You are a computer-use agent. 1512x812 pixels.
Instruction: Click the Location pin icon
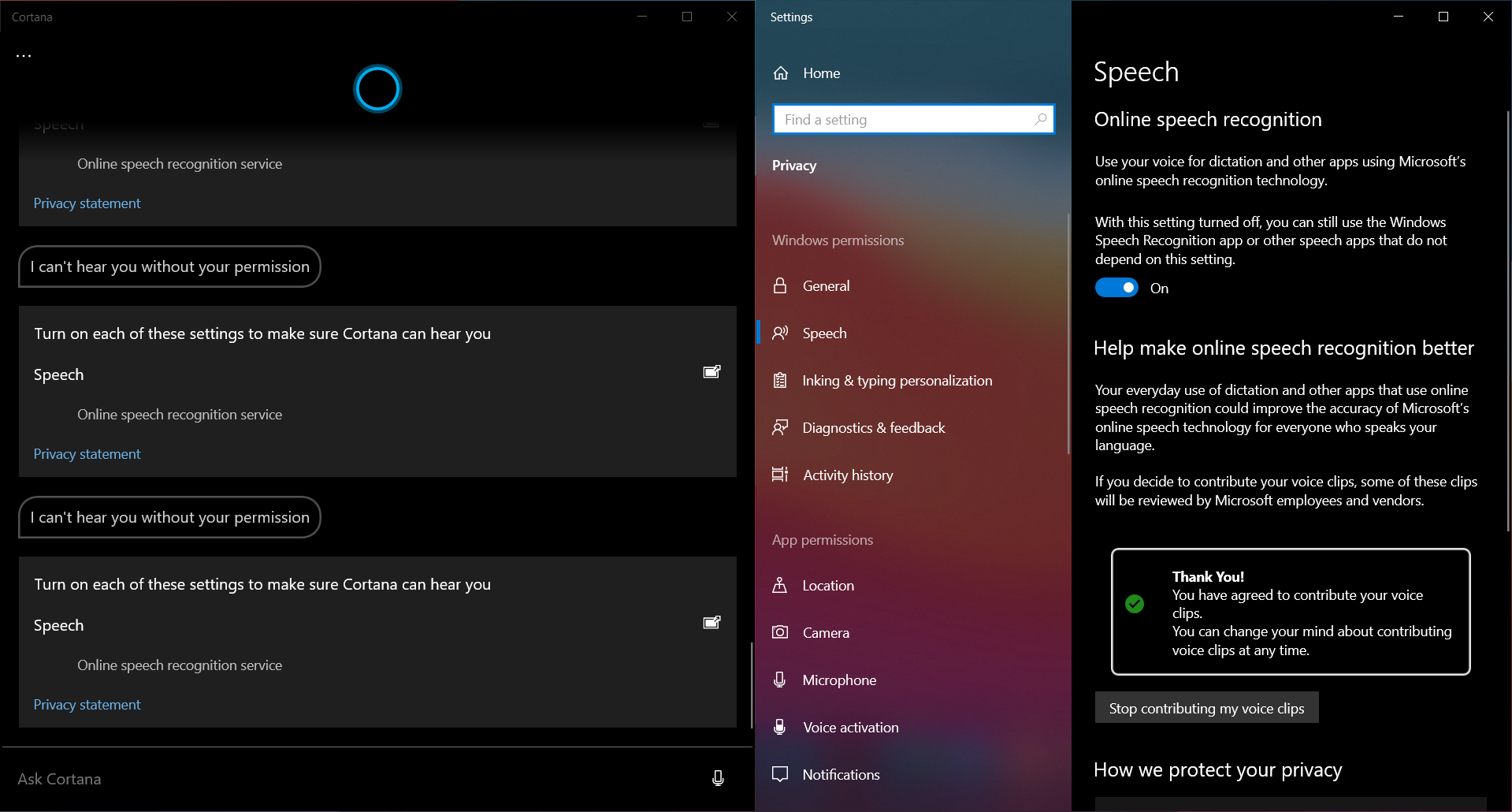pyautogui.click(x=780, y=585)
